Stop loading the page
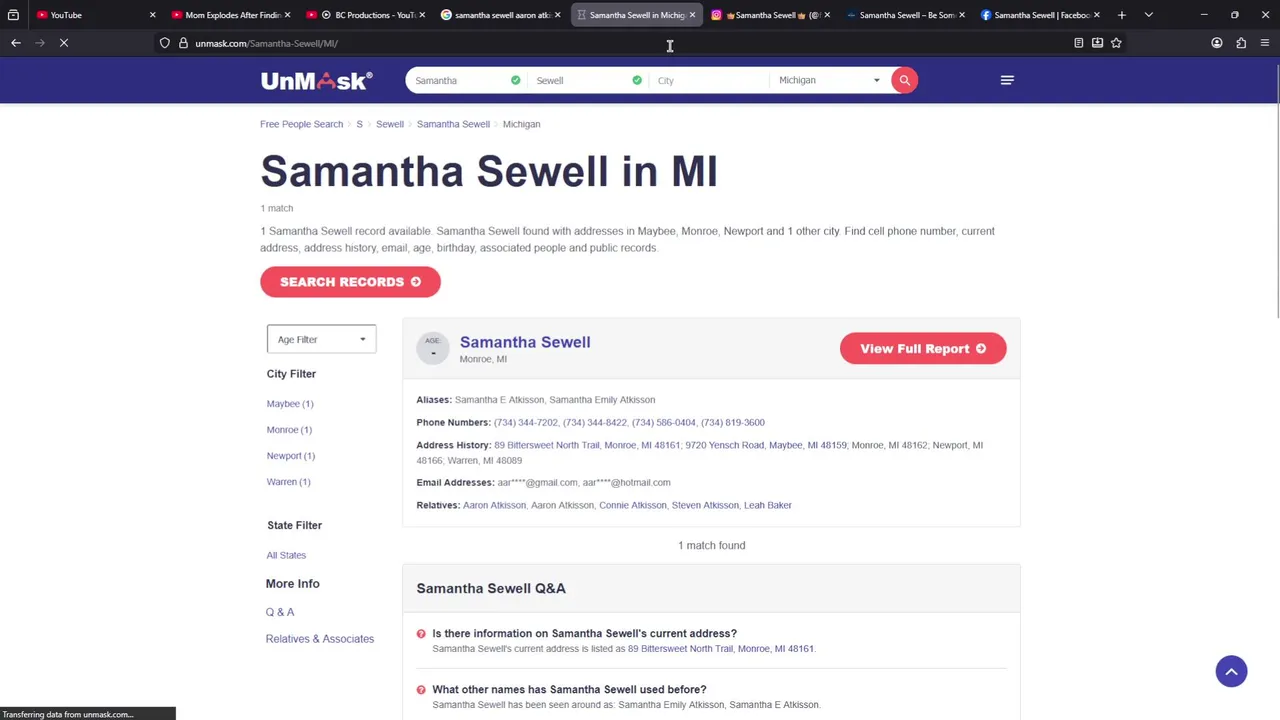Viewport: 1280px width, 720px height. 63,43
